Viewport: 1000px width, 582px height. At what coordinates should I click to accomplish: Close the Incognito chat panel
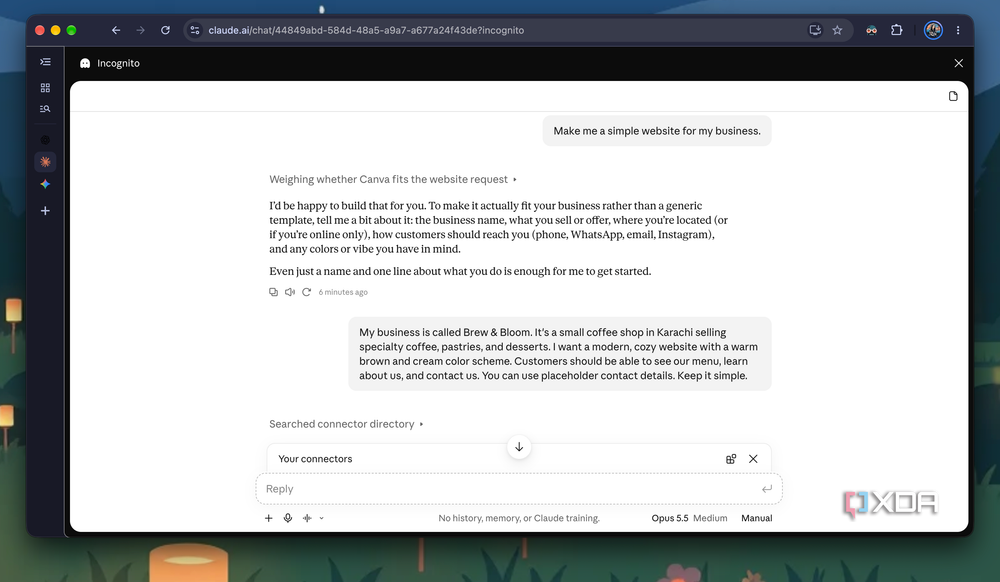coord(959,63)
